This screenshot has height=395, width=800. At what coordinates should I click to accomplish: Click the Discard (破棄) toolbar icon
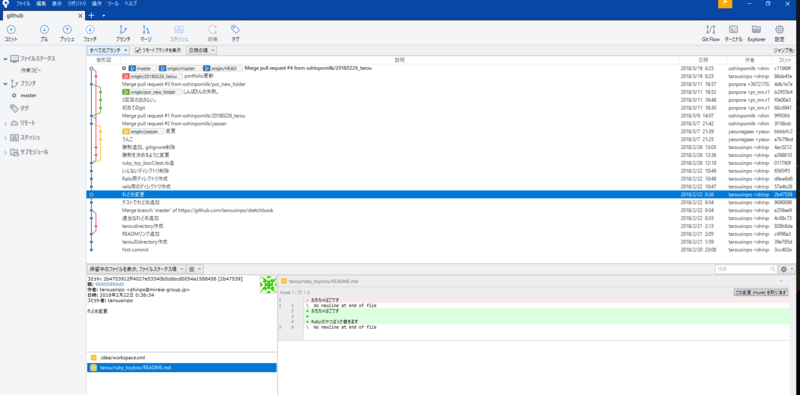pyautogui.click(x=213, y=30)
